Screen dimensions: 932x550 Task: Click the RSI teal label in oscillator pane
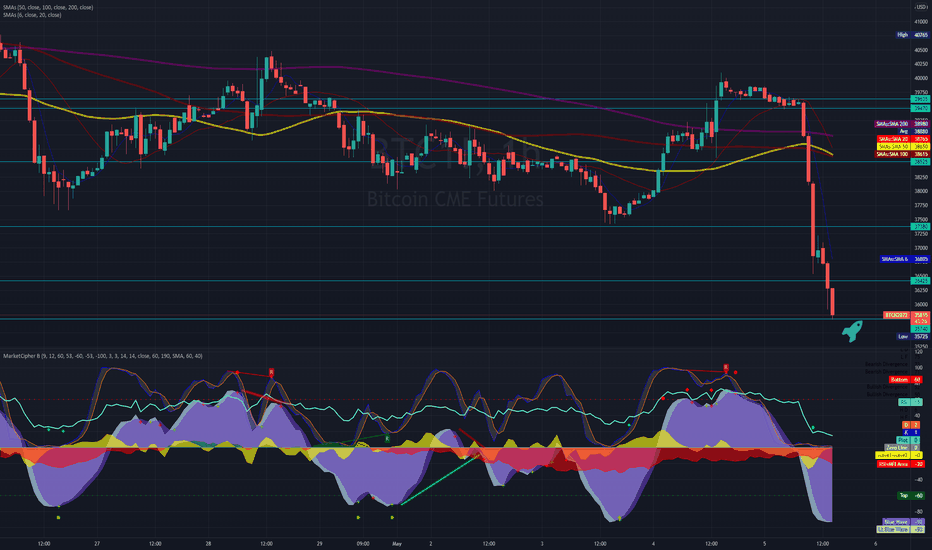(x=909, y=403)
